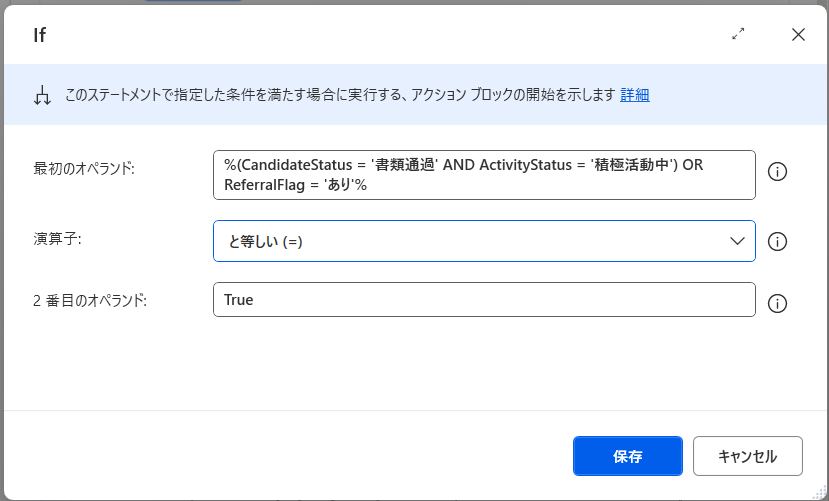Image resolution: width=829 pixels, height=501 pixels.
Task: Focus the second operand field containing True
Action: [484, 300]
